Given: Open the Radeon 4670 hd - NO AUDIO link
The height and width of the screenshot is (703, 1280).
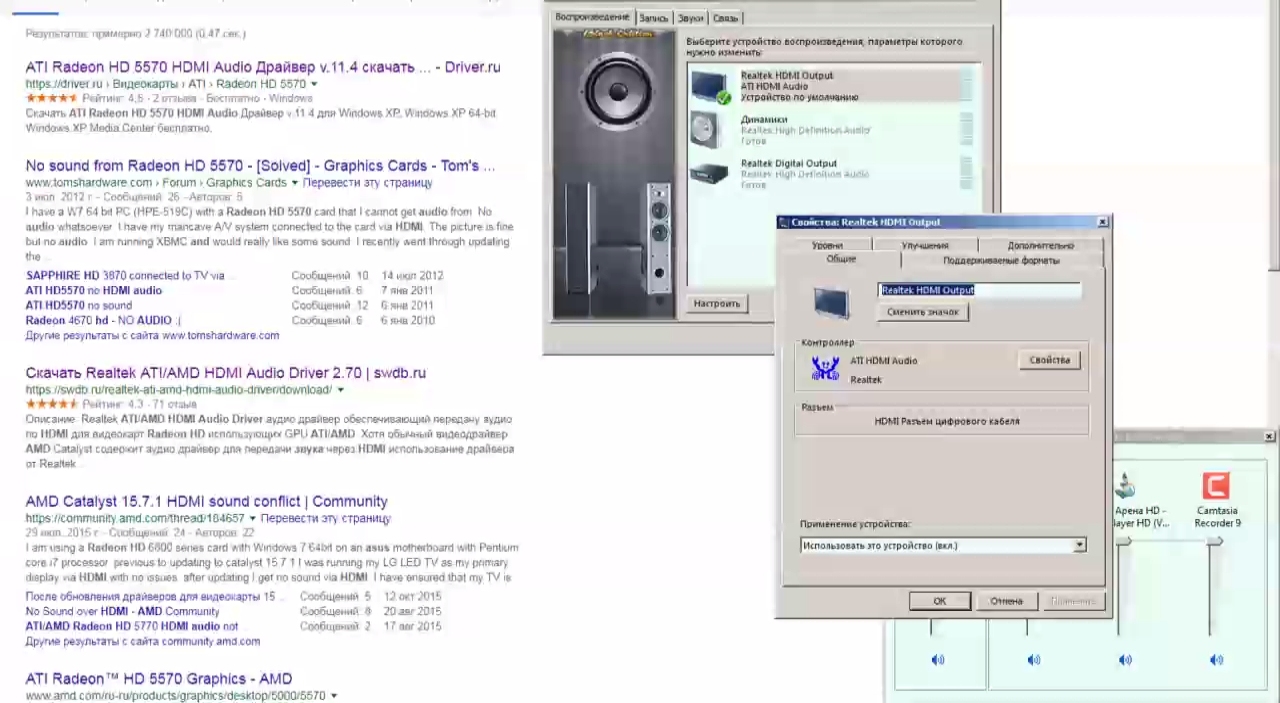Looking at the screenshot, I should (103, 320).
